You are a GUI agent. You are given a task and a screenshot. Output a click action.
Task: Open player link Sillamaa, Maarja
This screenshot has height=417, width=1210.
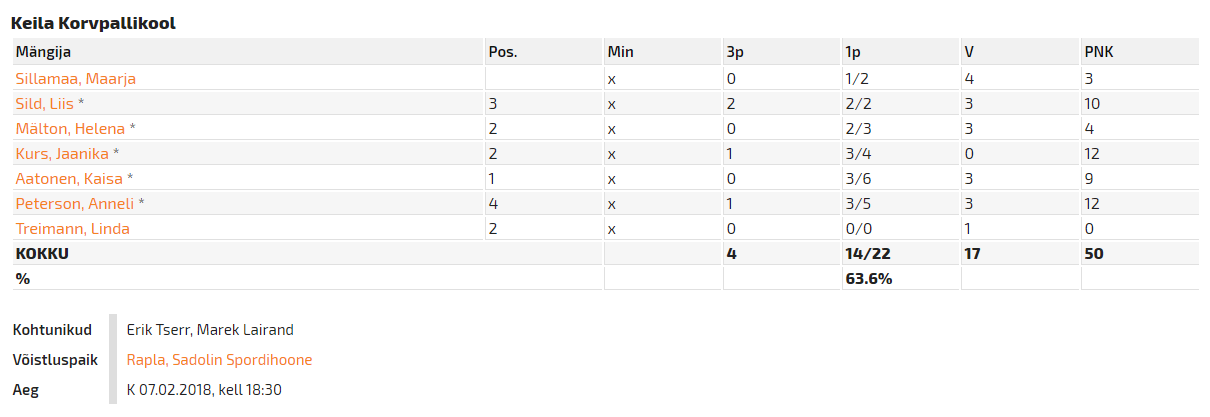75,79
